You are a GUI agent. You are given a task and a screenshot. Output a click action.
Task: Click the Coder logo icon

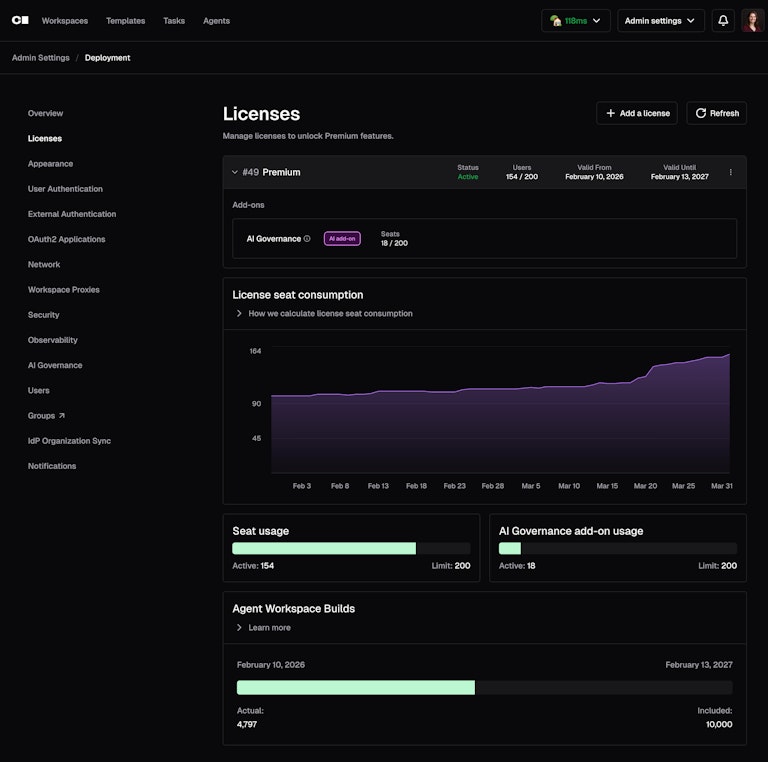pos(20,20)
